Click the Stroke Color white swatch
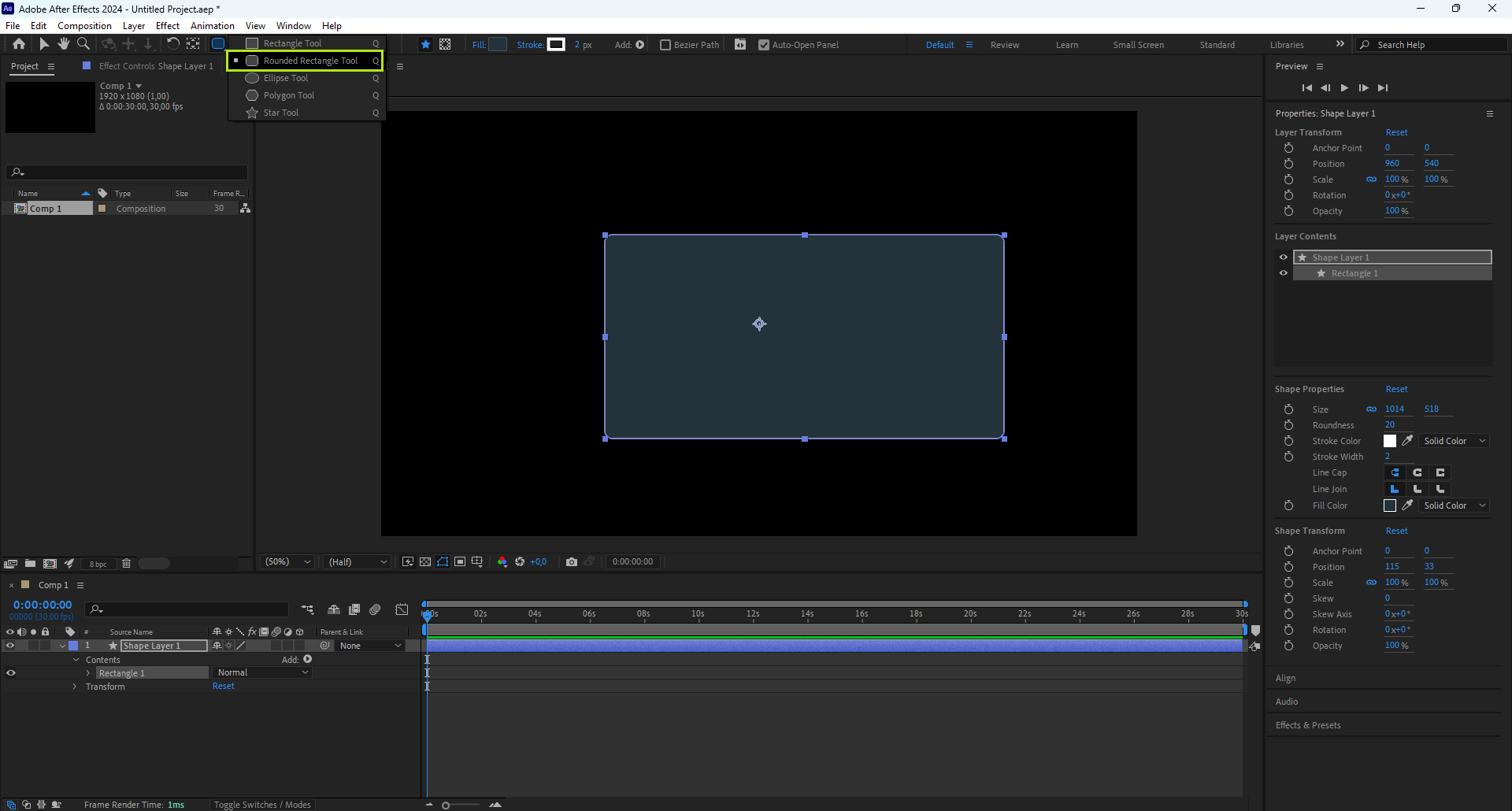 [1390, 441]
